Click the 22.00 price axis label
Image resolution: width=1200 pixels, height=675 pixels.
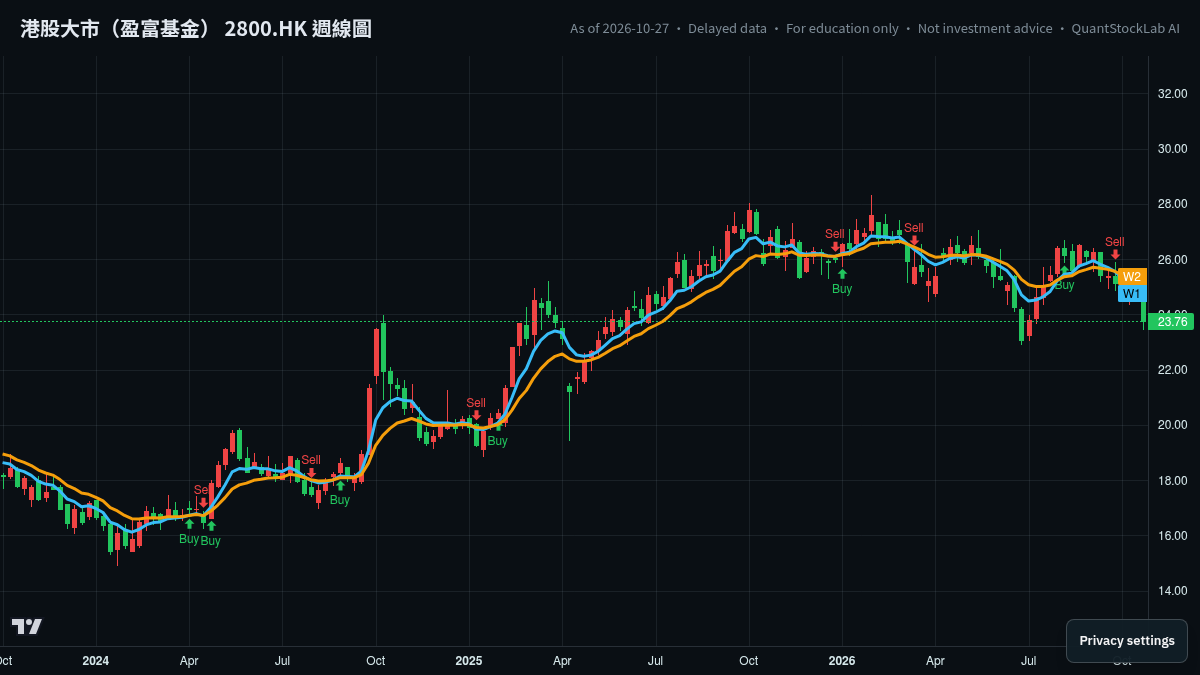[1171, 370]
